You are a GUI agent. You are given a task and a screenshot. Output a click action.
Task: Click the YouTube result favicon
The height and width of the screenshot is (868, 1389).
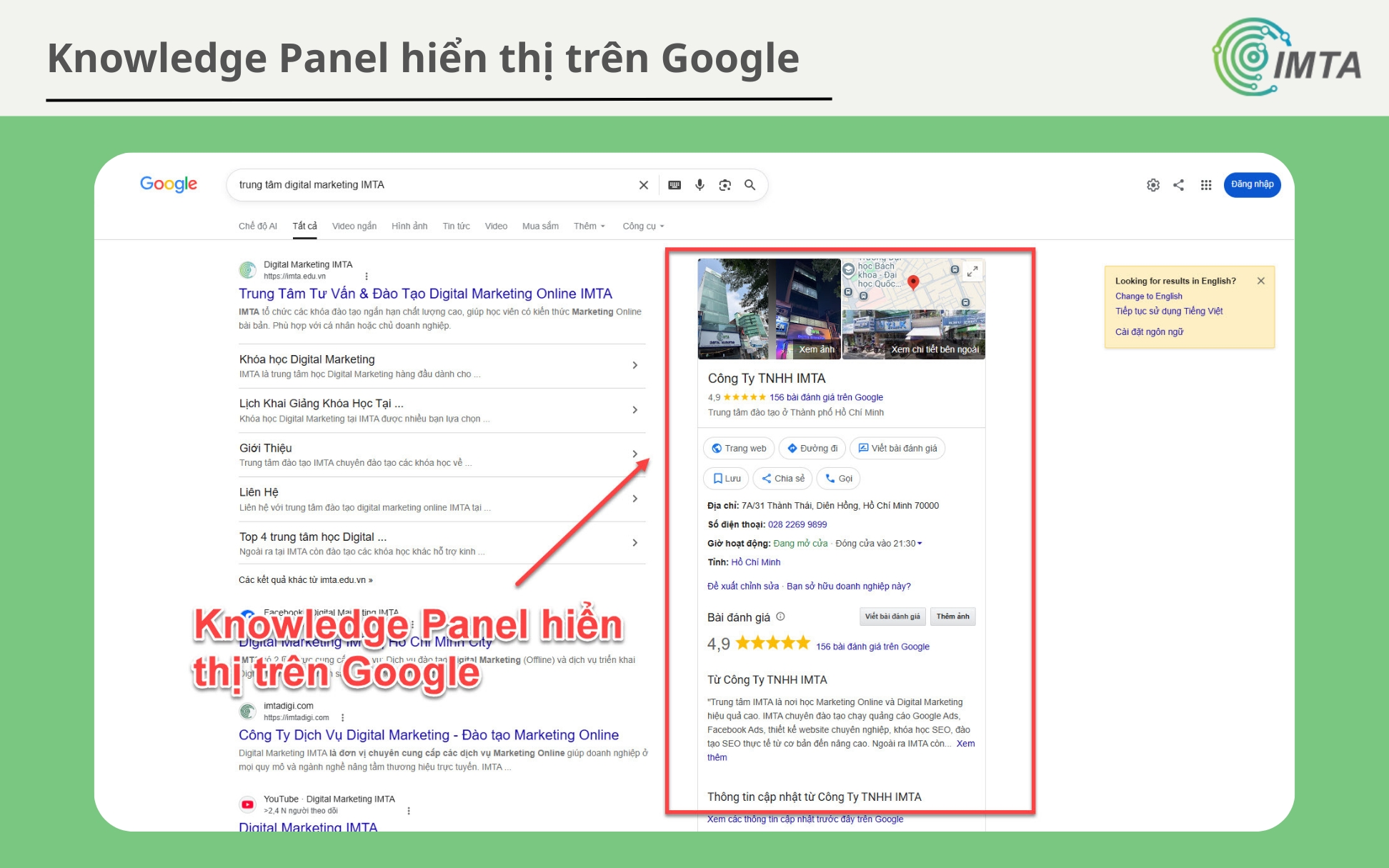tap(248, 804)
